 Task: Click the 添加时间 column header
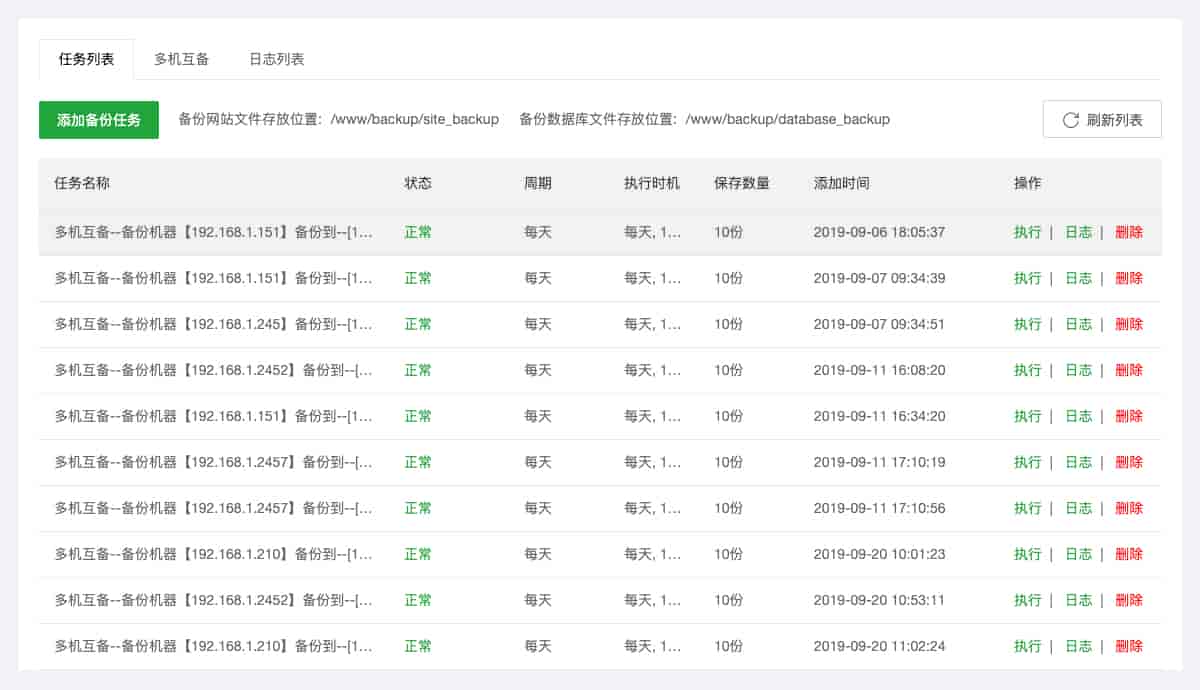pos(841,184)
